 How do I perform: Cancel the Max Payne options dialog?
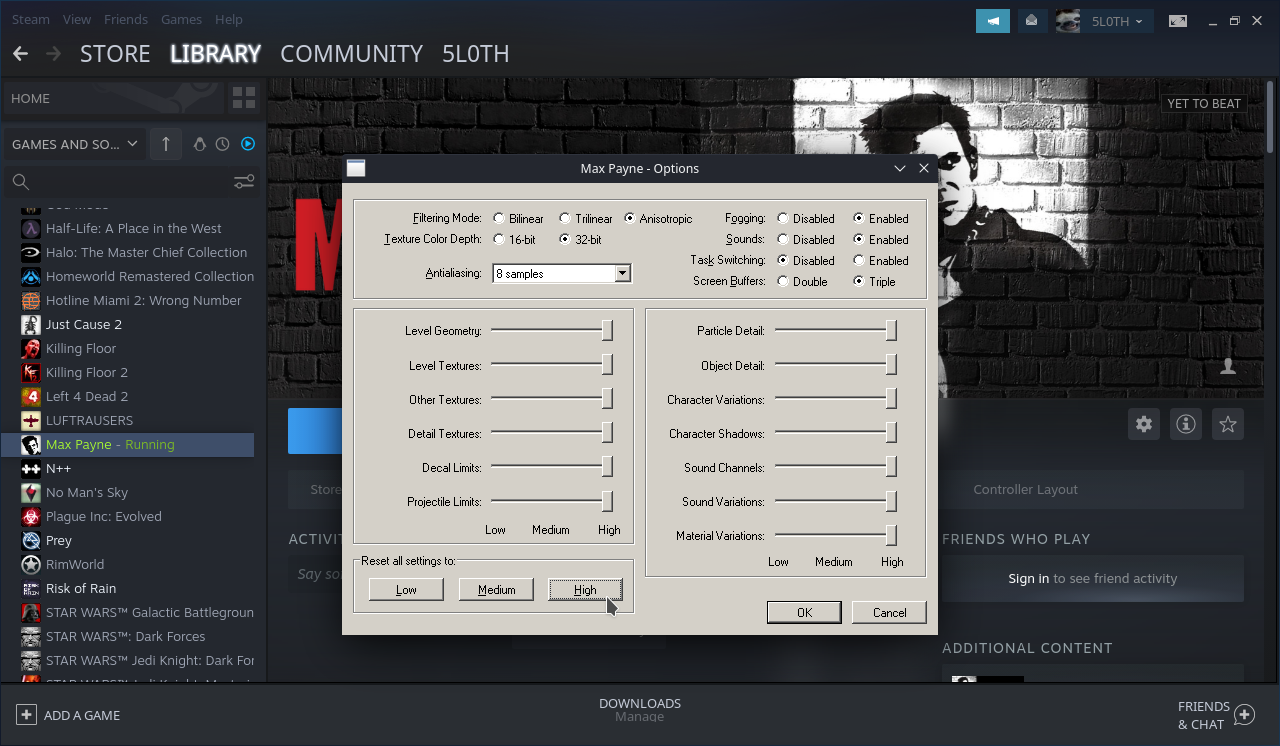[x=889, y=612]
